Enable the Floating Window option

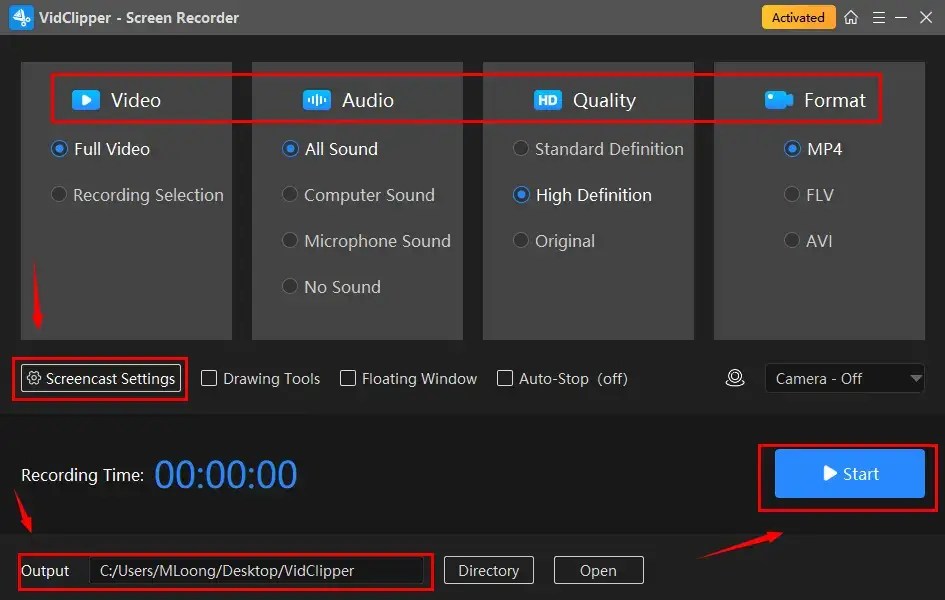click(x=347, y=378)
